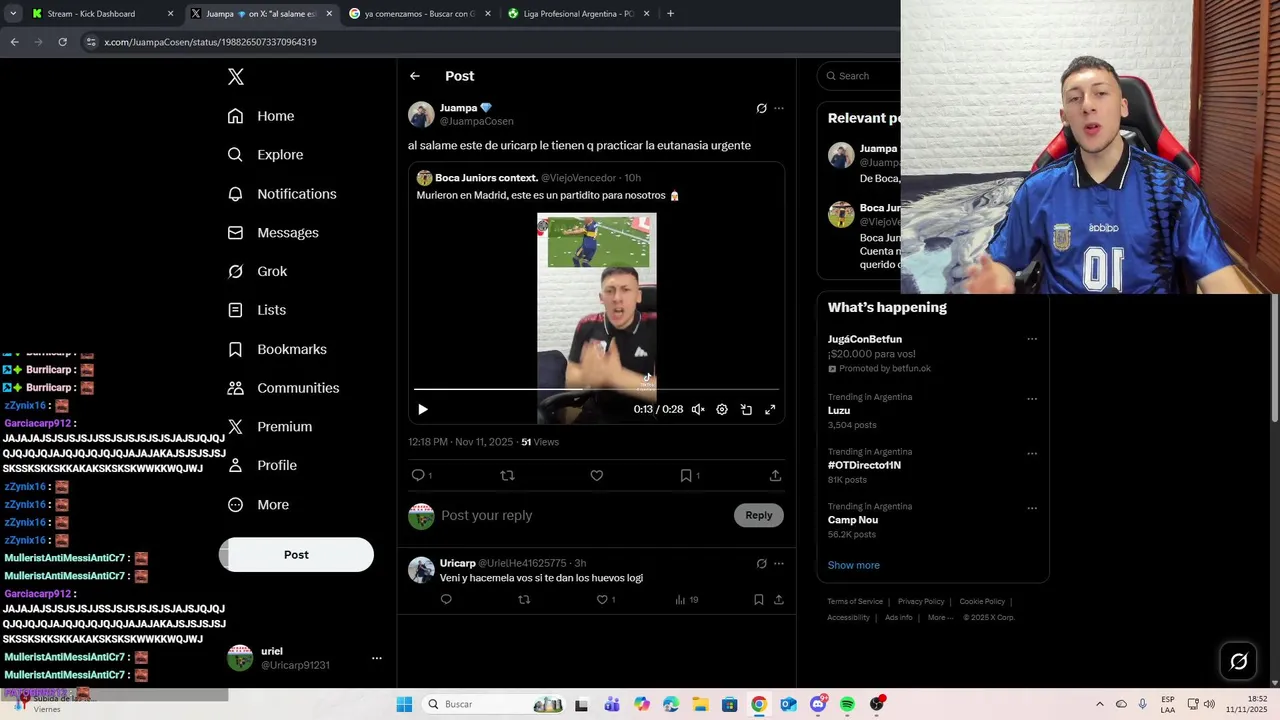Open video settings gear
Viewport: 1280px width, 720px height.
point(722,409)
